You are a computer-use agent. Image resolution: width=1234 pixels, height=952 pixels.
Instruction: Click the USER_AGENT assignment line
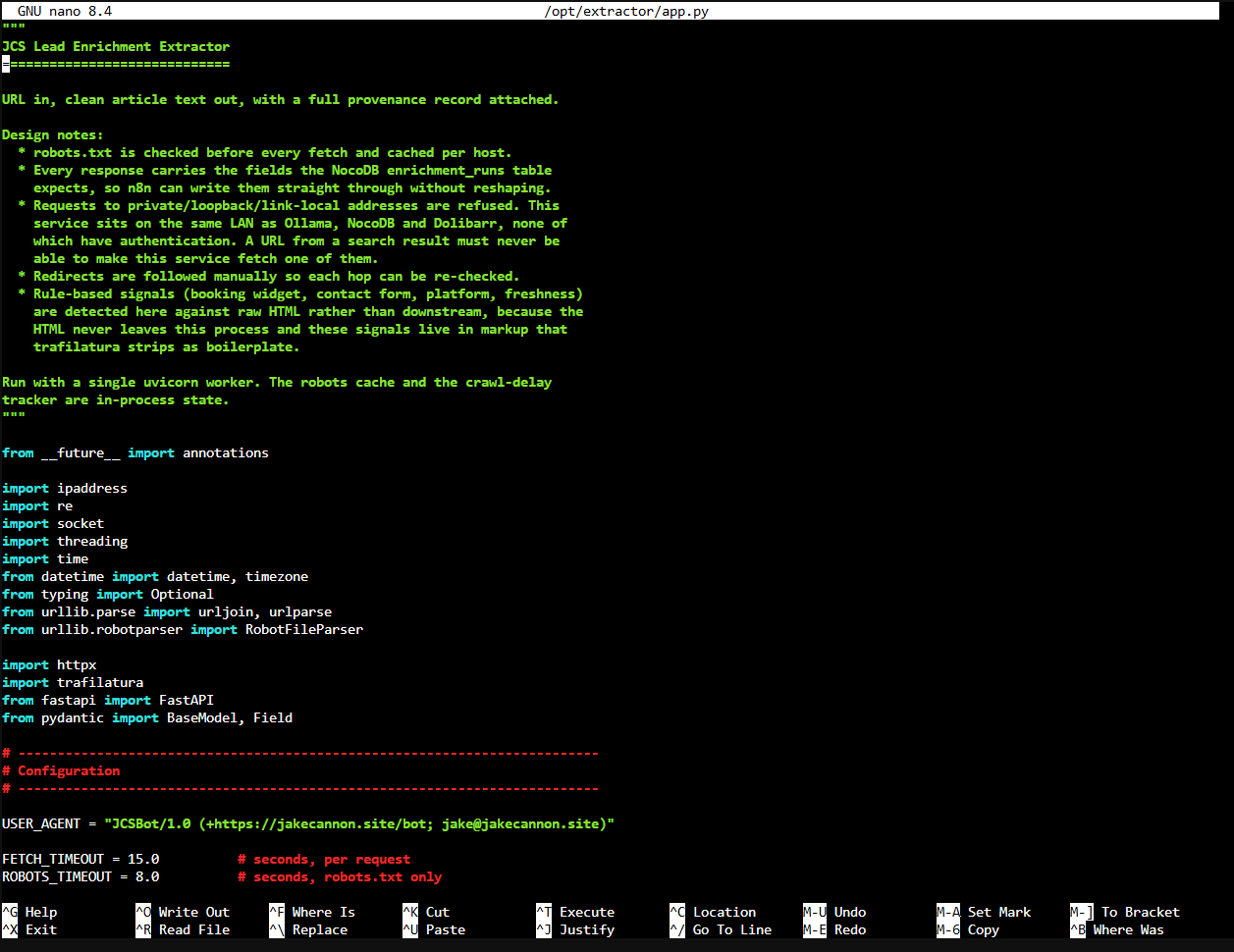tap(308, 823)
